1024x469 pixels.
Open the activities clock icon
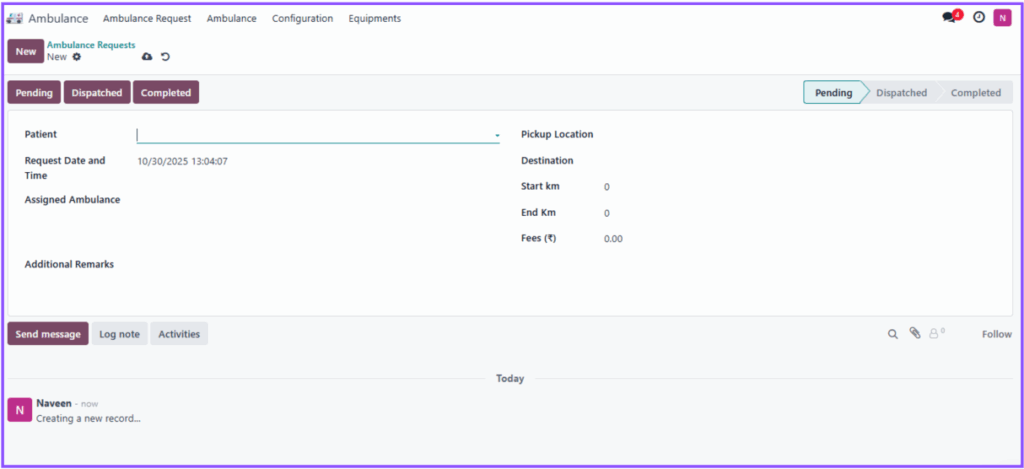pyautogui.click(x=979, y=18)
